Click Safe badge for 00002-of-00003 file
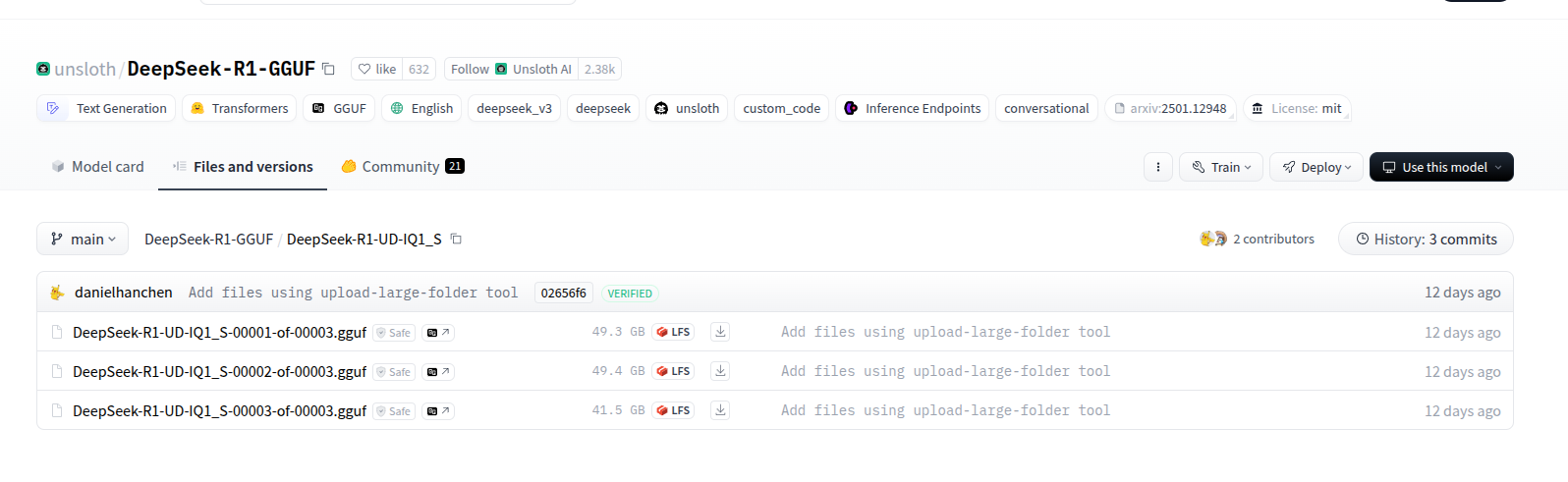This screenshot has width=1568, height=482. 394,372
